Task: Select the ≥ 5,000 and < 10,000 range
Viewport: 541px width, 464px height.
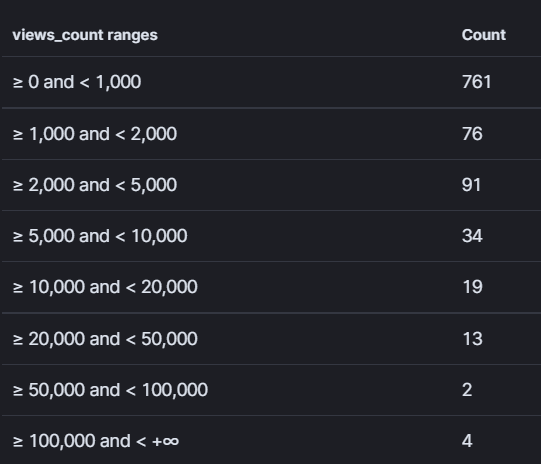Action: [x=100, y=236]
